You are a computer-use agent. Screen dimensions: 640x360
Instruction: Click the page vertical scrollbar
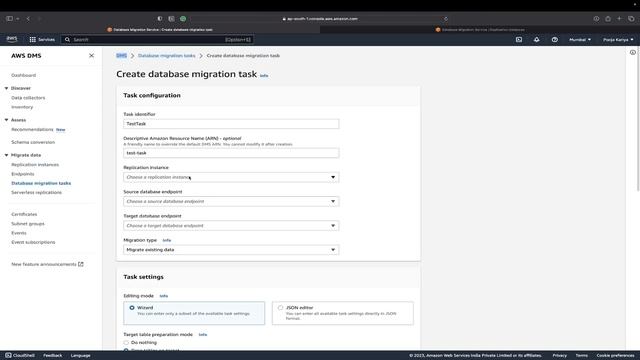pos(638,118)
